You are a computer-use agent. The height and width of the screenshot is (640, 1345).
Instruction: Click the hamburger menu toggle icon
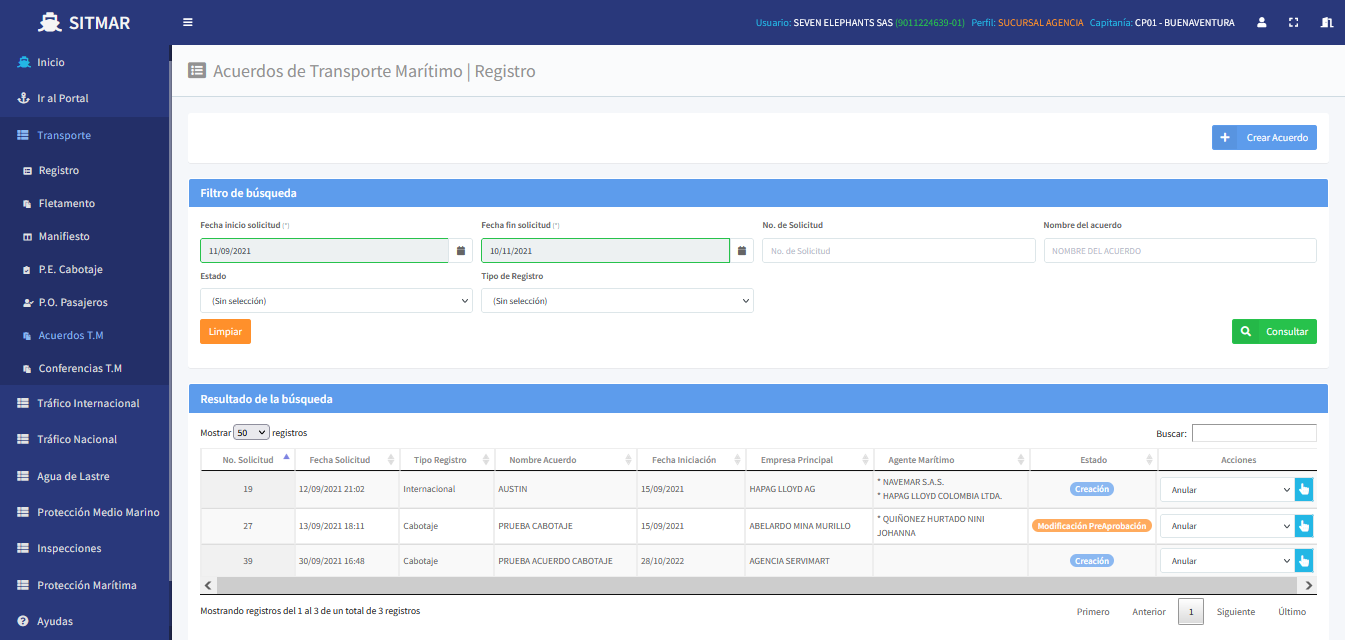[x=188, y=22]
